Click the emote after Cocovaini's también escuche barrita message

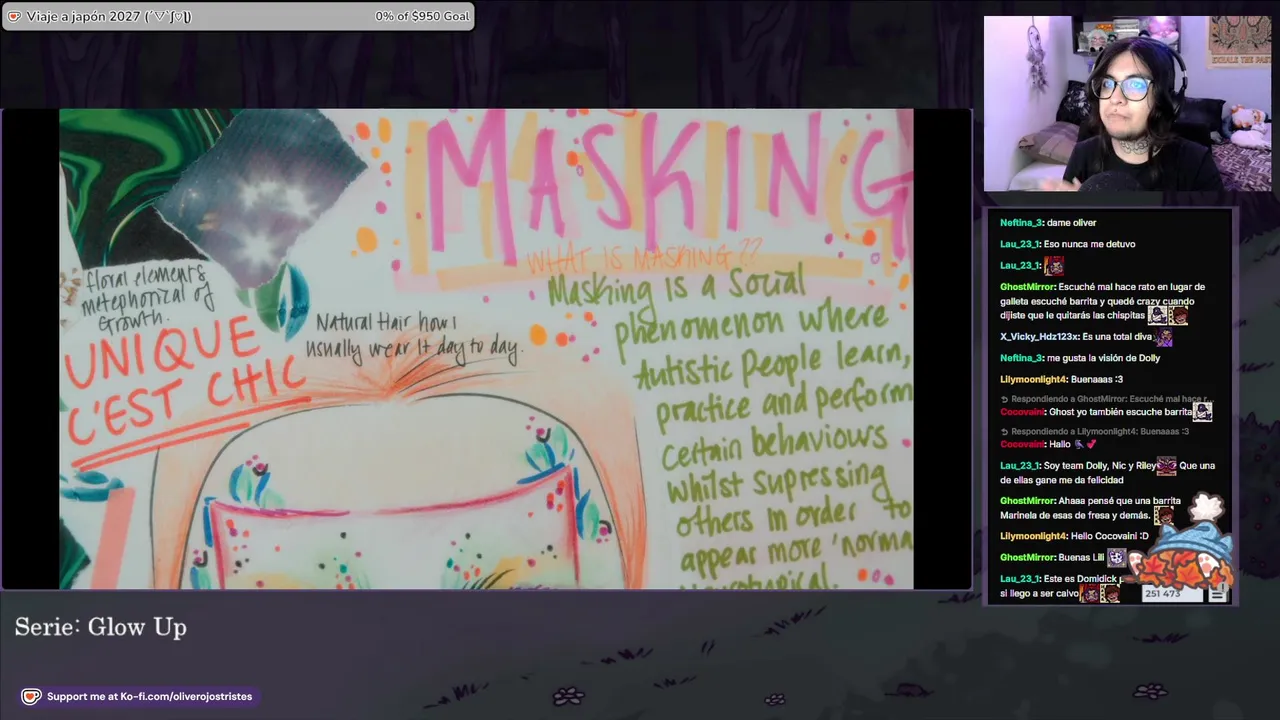[x=1203, y=412]
